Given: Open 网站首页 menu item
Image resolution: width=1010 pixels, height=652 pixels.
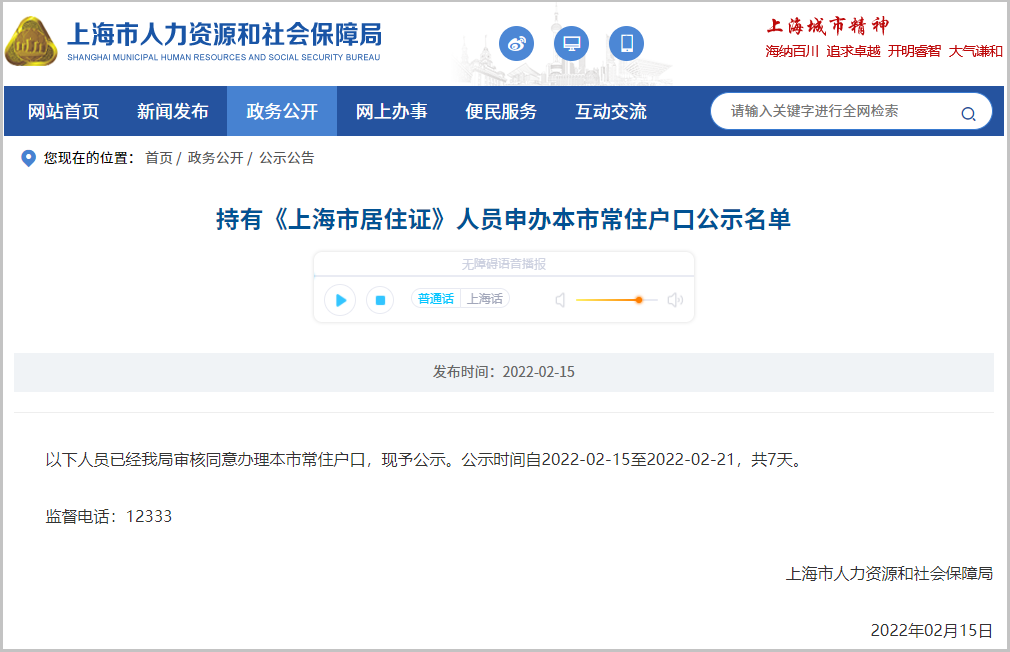Looking at the screenshot, I should point(63,111).
